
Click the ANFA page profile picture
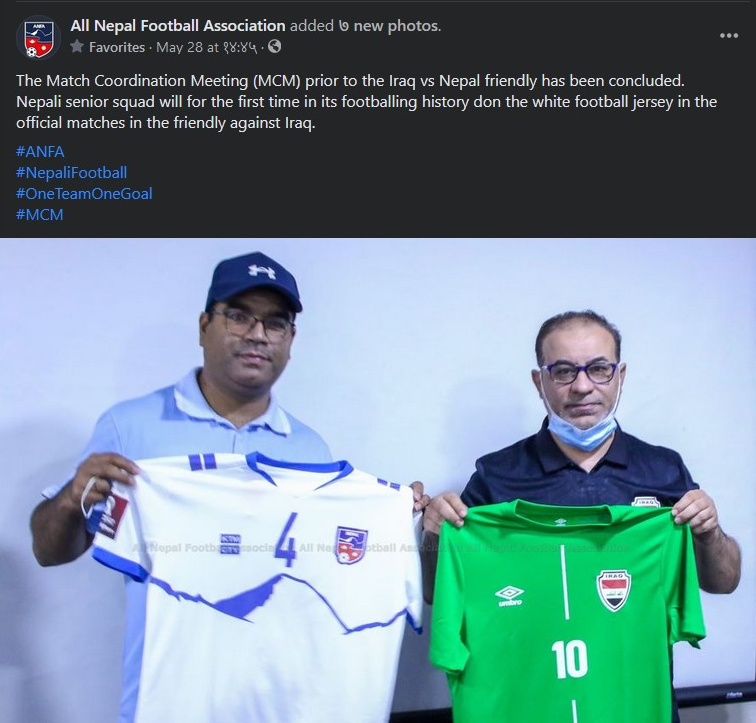(38, 37)
